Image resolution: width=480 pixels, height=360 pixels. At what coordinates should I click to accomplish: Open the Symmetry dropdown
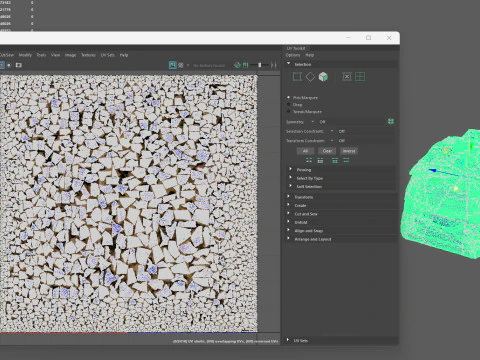(x=348, y=122)
